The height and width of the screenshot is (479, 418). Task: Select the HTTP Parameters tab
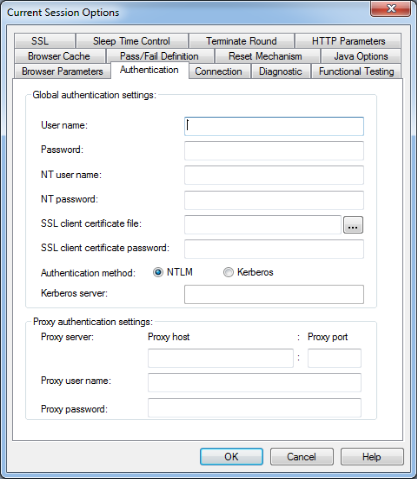(x=348, y=41)
